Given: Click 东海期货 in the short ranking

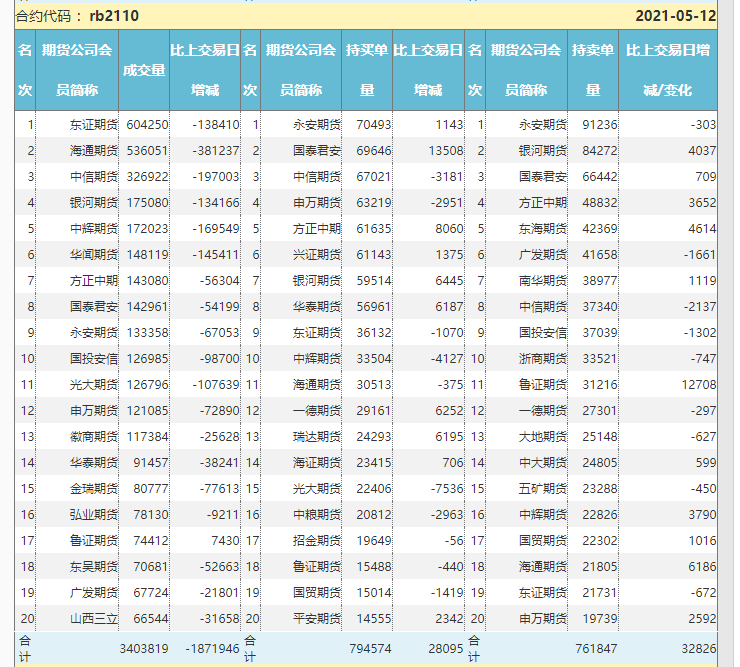Looking at the screenshot, I should point(542,228).
